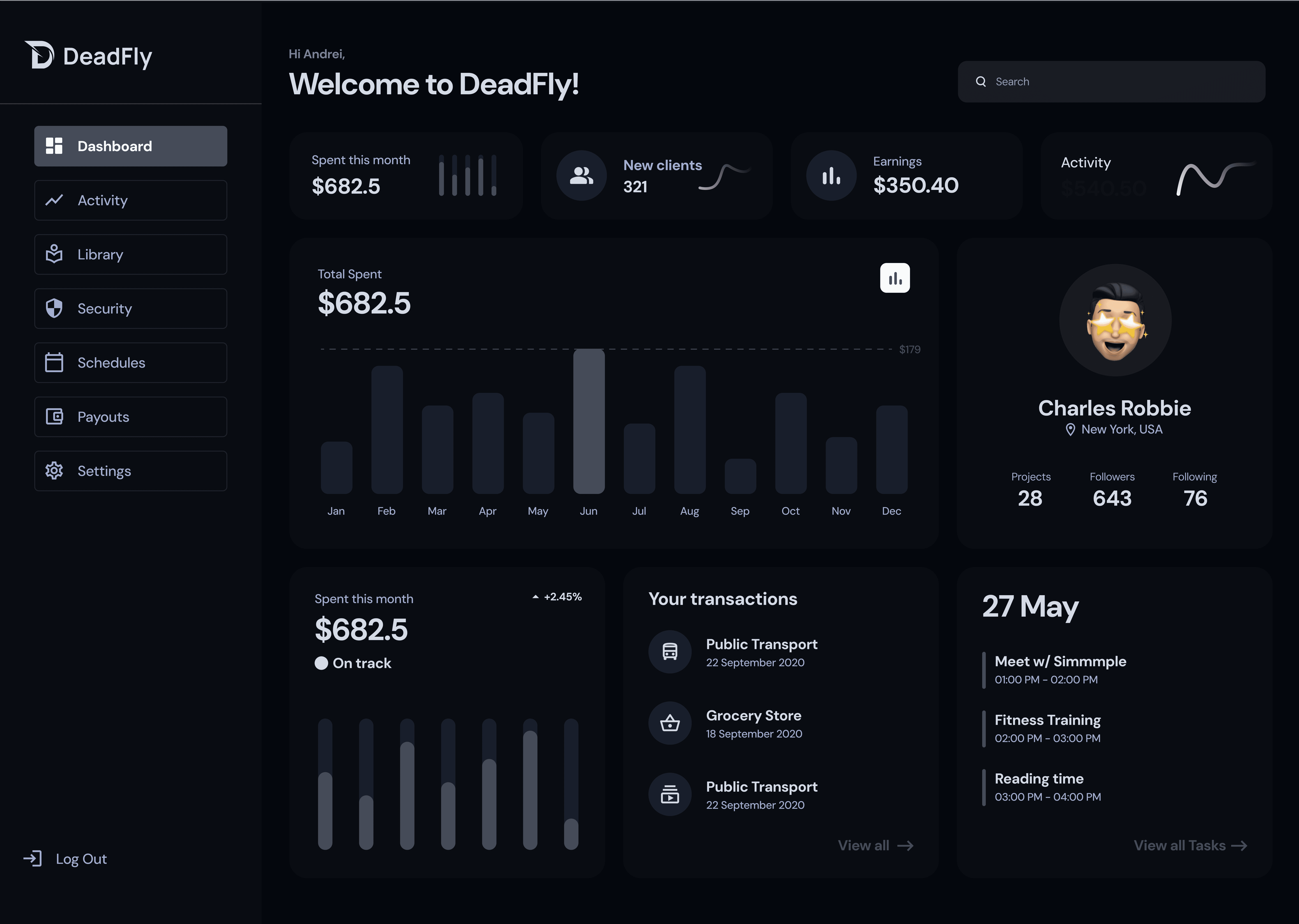Open the Payouts sidebar item

pos(131,417)
